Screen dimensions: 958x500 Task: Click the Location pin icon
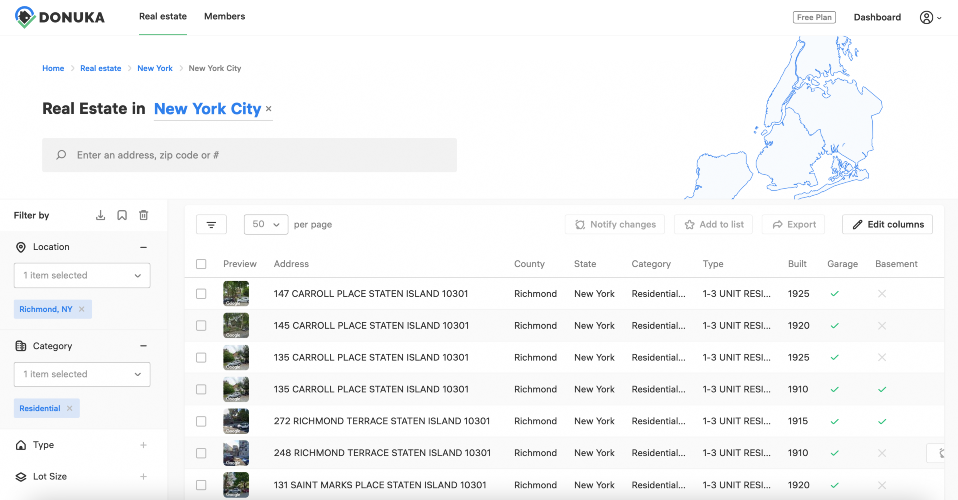click(21, 247)
